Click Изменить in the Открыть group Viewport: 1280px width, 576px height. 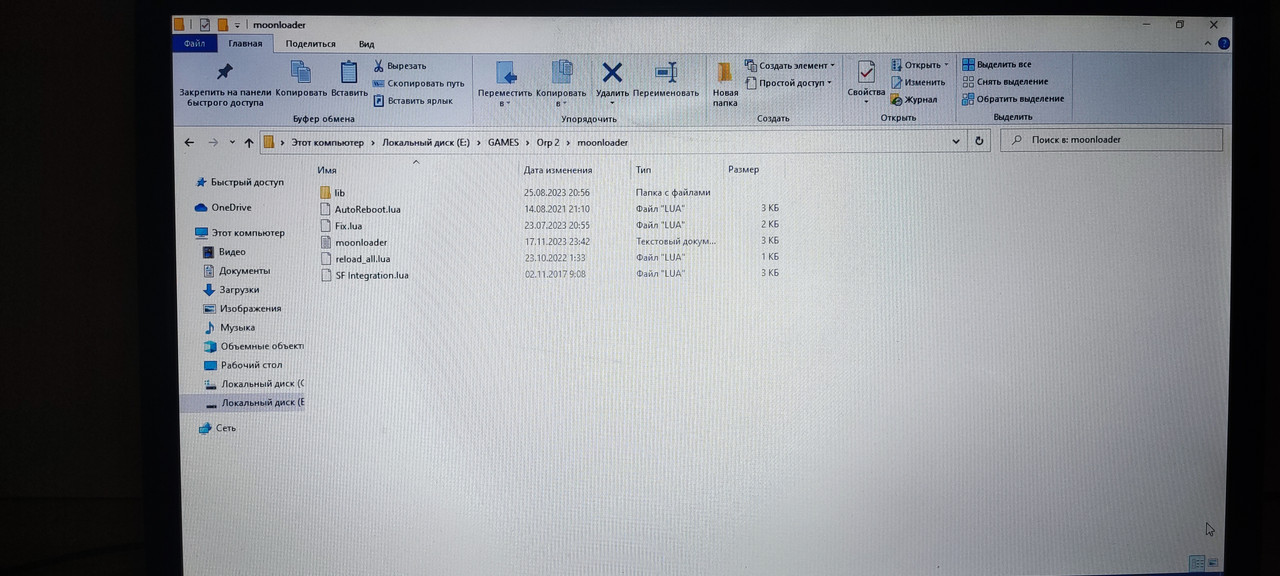(917, 82)
